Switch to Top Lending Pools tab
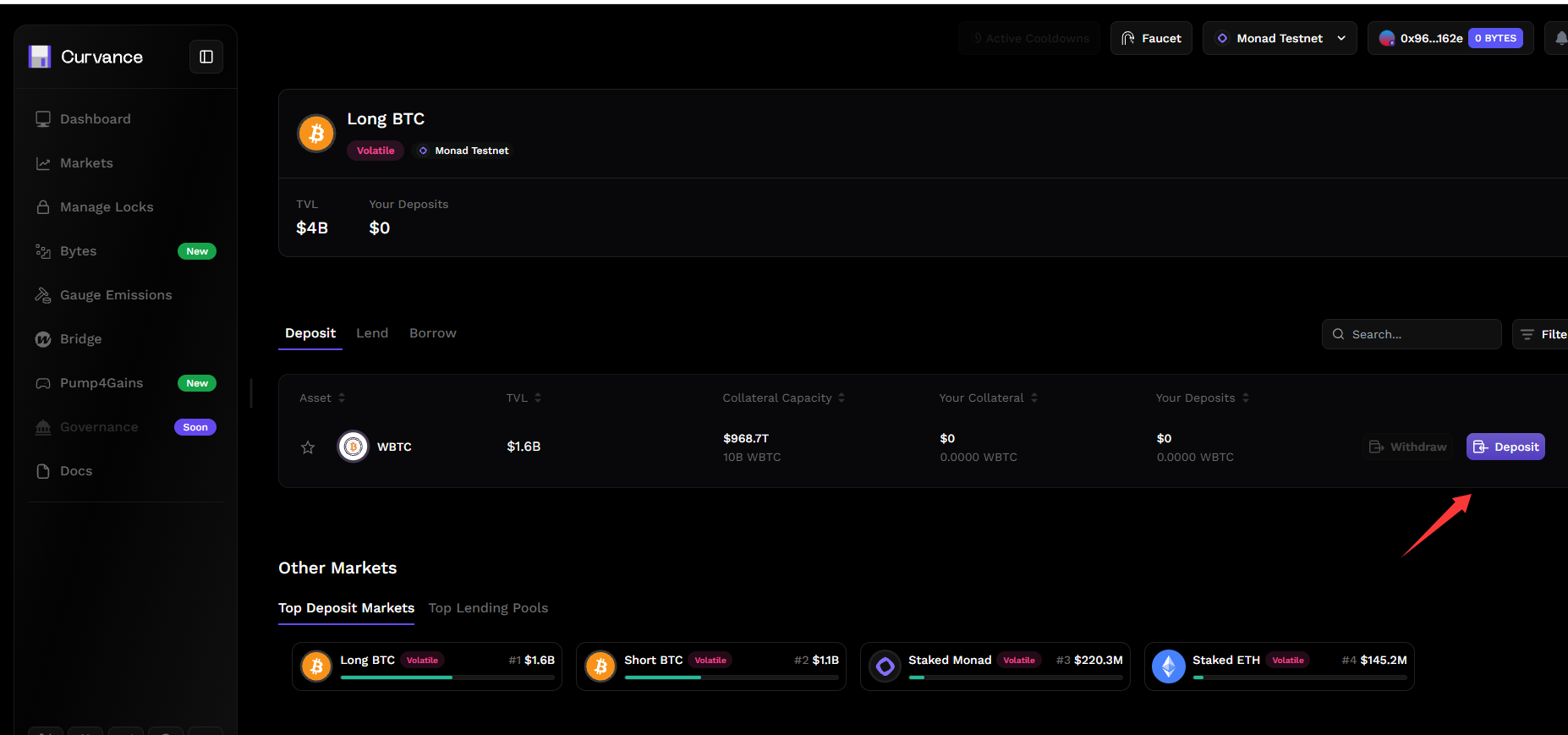The image size is (1568, 735). point(488,608)
